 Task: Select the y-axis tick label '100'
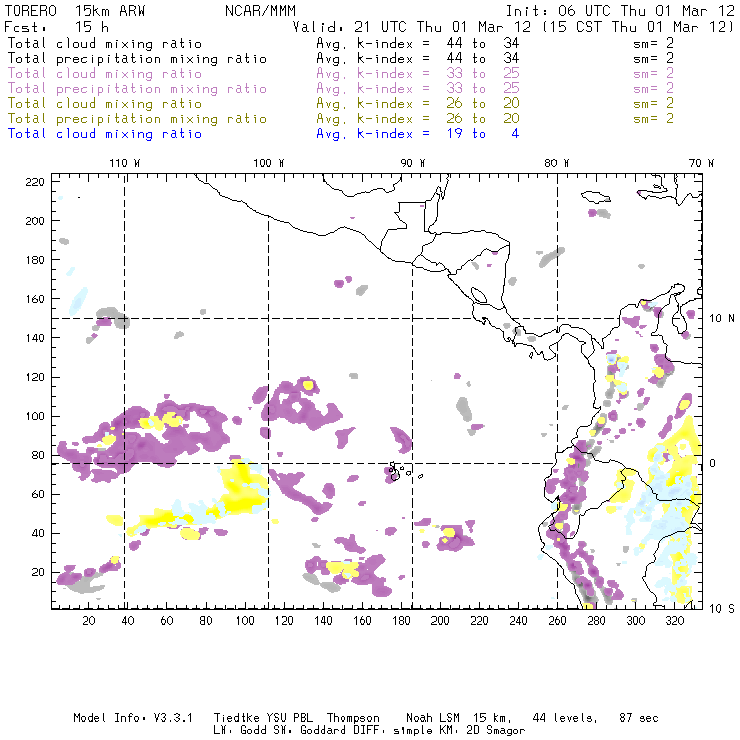point(35,416)
